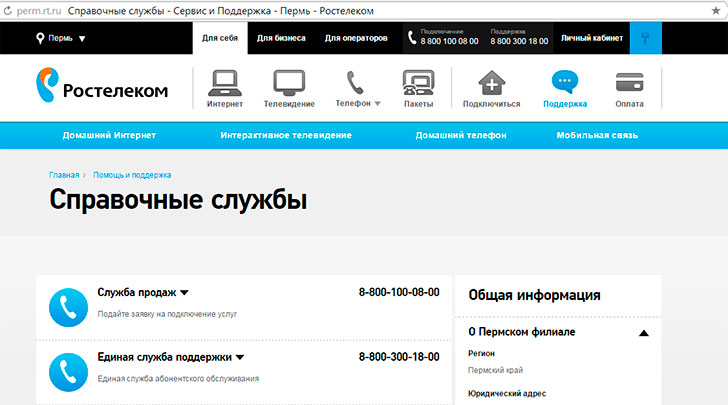Switch to the Для операторов tab
728x405 pixels.
click(x=354, y=39)
